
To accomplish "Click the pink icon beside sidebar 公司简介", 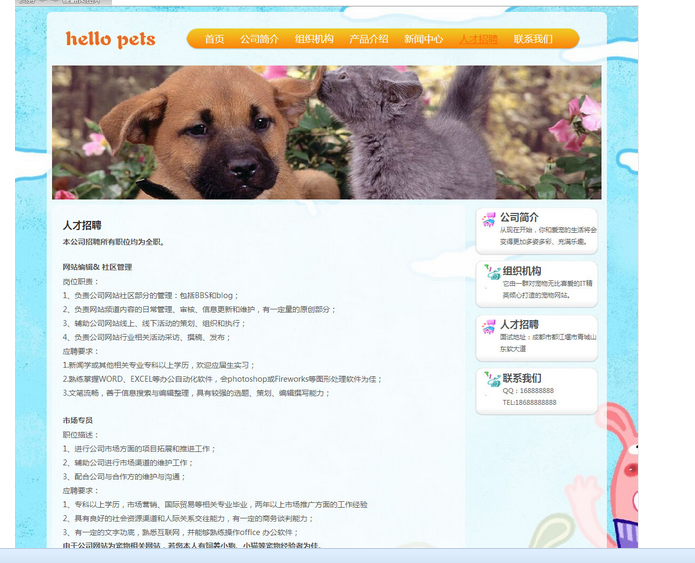I will 489,220.
